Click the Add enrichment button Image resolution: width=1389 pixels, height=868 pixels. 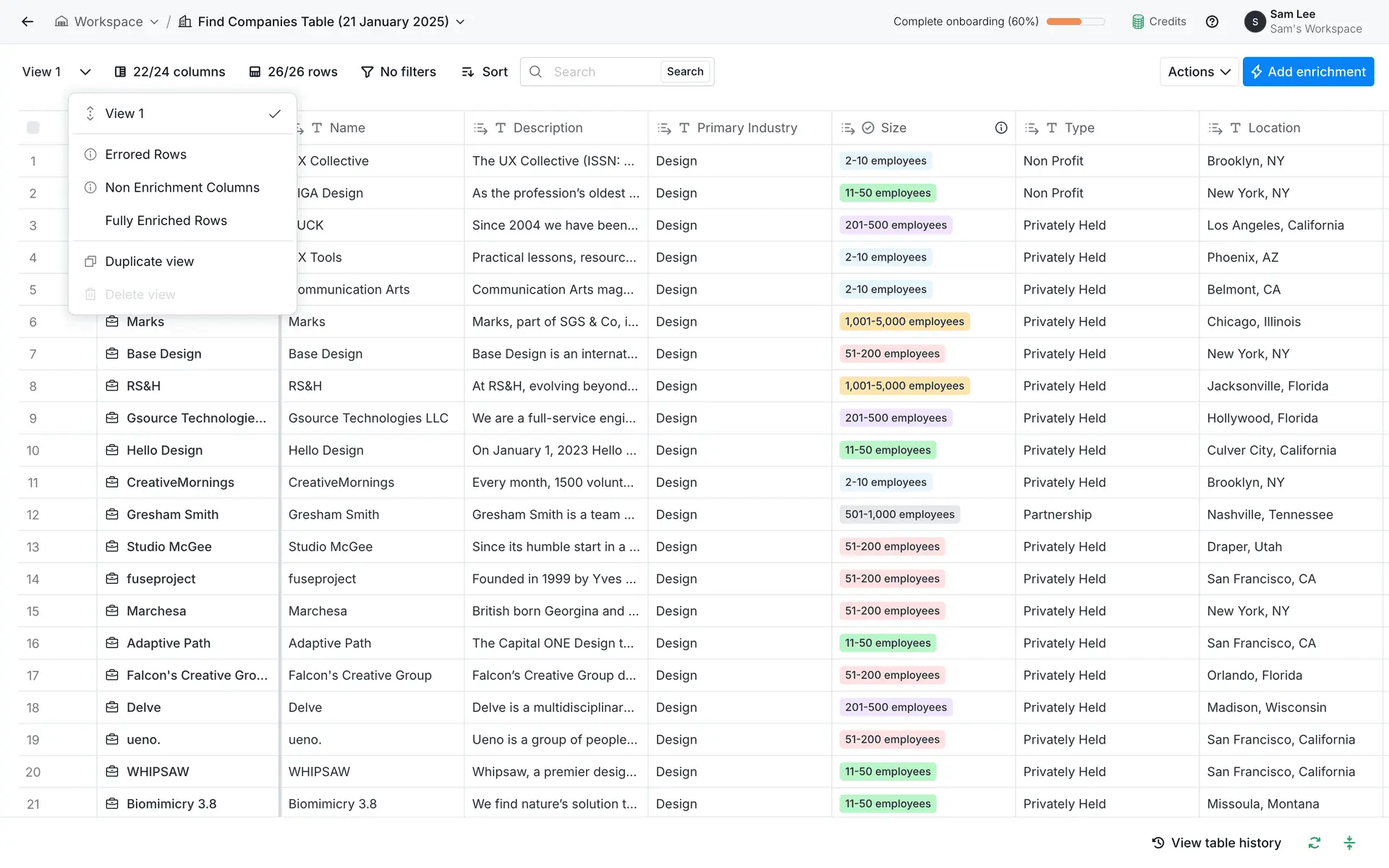coord(1308,72)
